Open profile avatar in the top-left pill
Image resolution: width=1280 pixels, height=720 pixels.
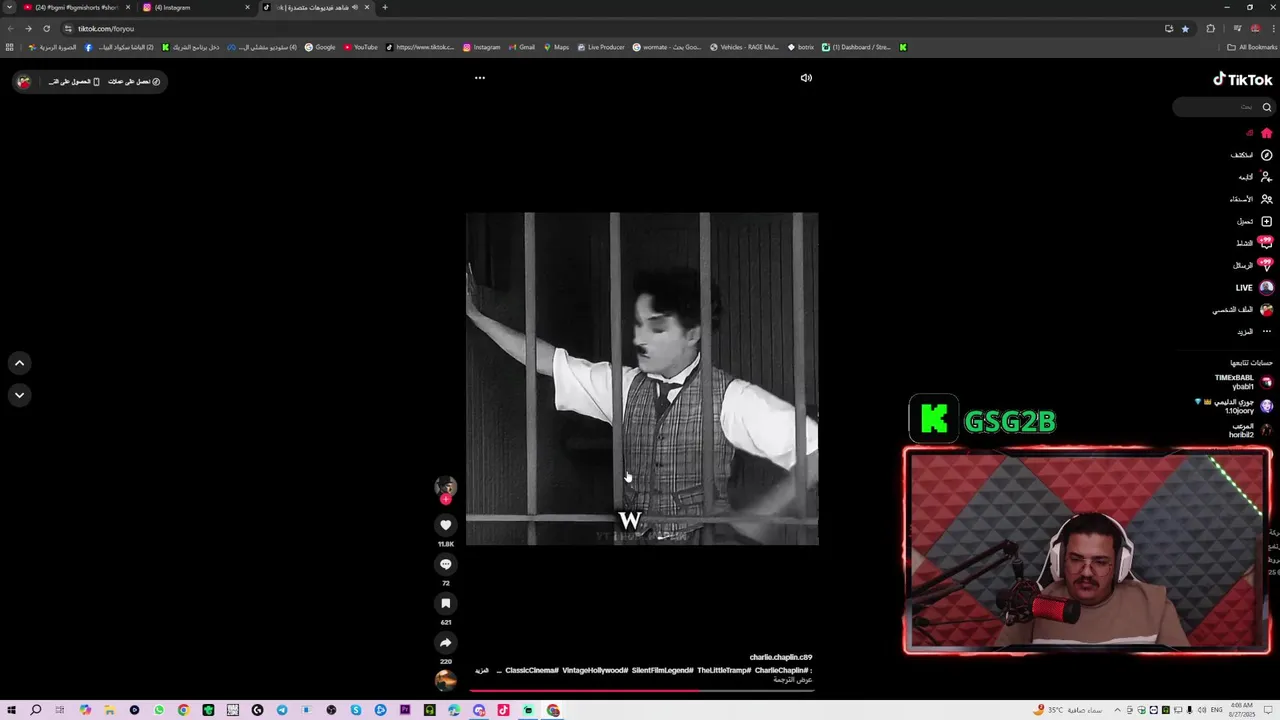tap(24, 82)
